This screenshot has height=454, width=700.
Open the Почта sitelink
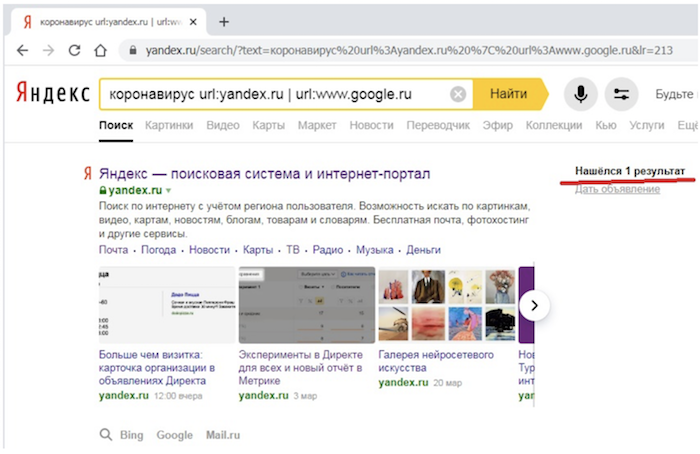pos(113,250)
